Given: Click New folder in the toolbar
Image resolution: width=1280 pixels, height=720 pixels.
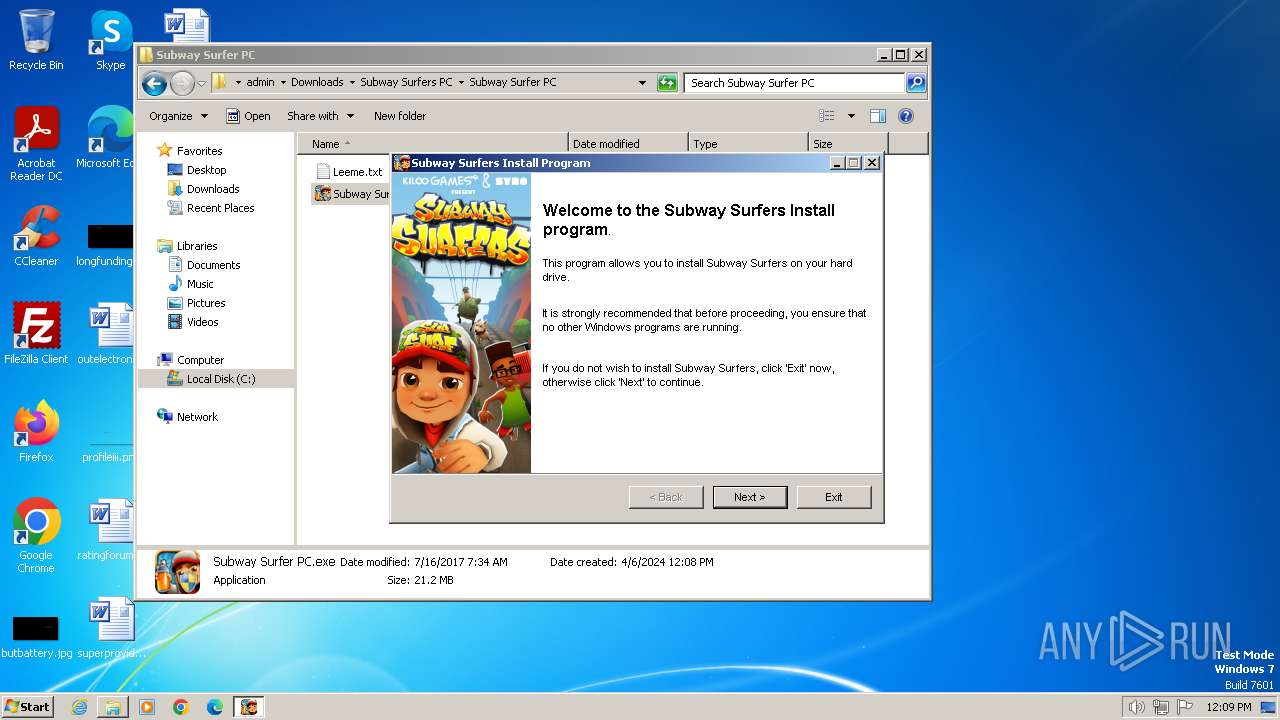Looking at the screenshot, I should point(400,116).
